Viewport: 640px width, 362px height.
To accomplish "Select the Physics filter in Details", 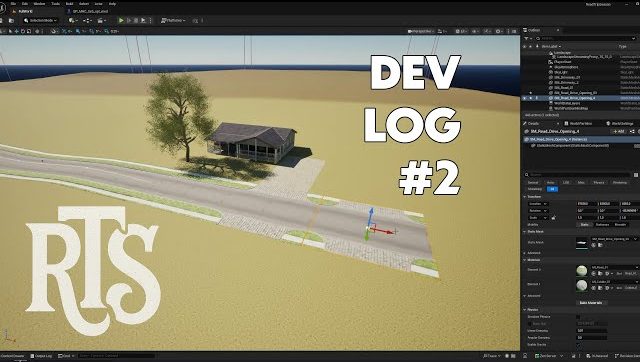I will (x=599, y=182).
